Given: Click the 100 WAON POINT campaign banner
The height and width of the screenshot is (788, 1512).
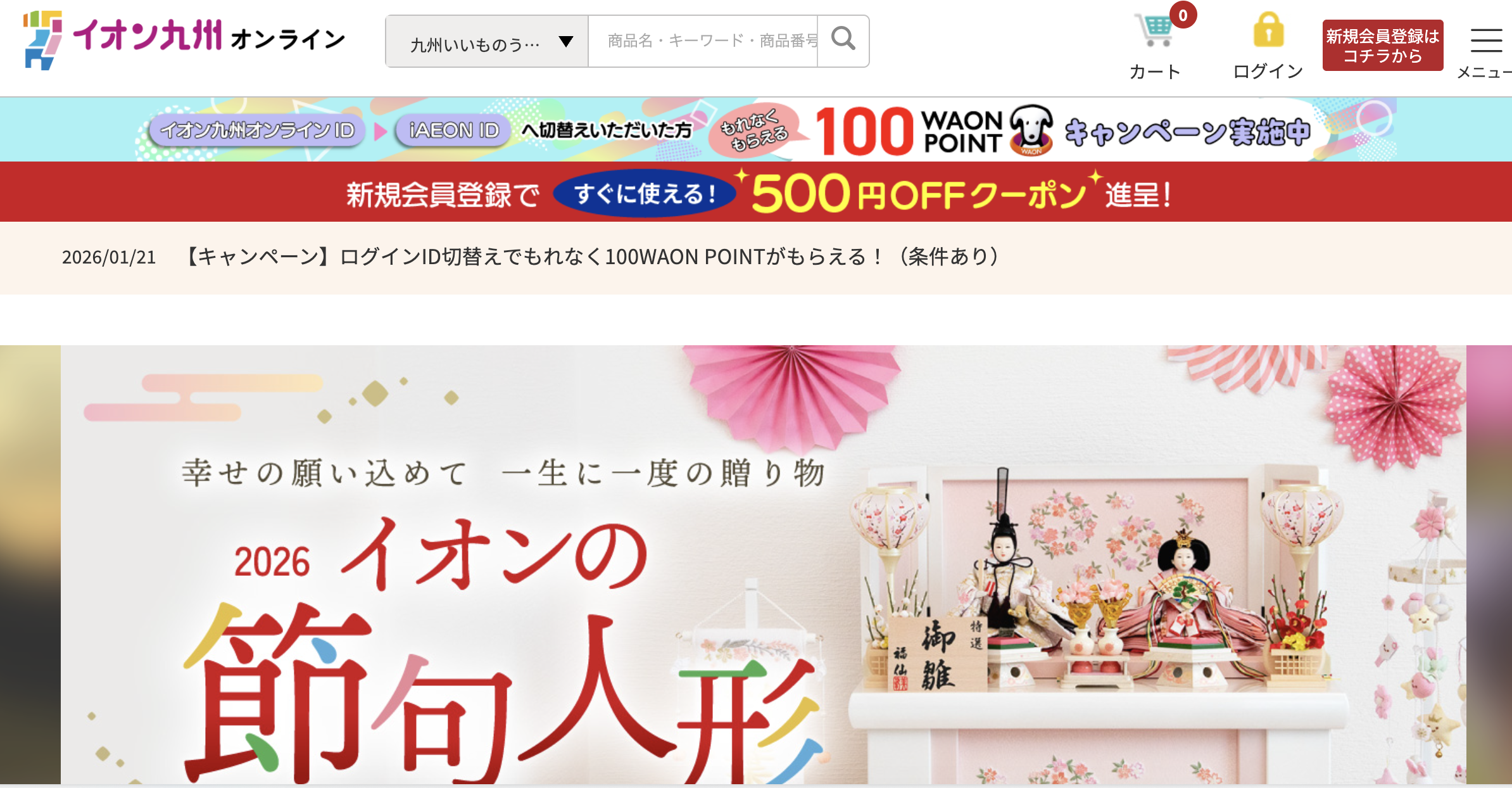Looking at the screenshot, I should tap(756, 129).
